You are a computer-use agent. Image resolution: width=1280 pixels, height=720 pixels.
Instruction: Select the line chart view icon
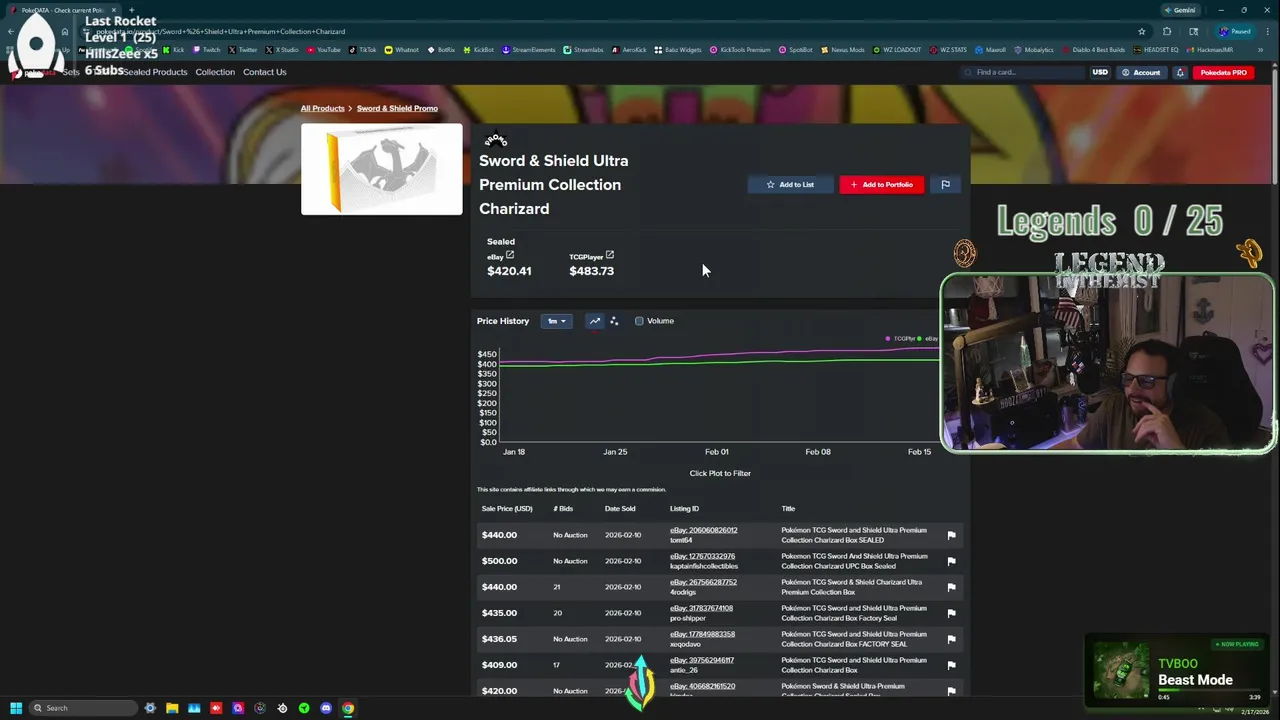595,321
